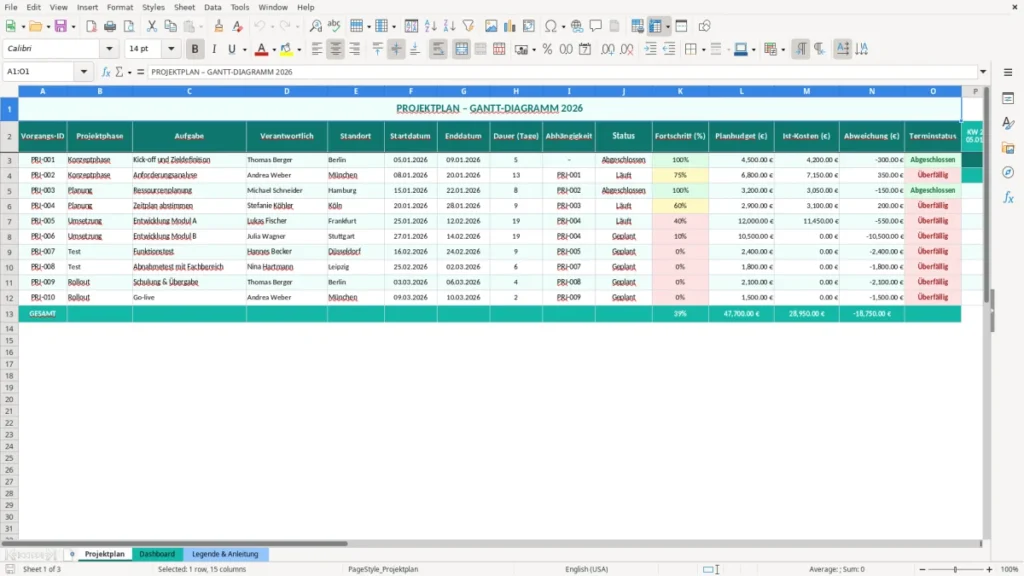The height and width of the screenshot is (576, 1024).
Task: Open the Tools menu
Action: 240,7
